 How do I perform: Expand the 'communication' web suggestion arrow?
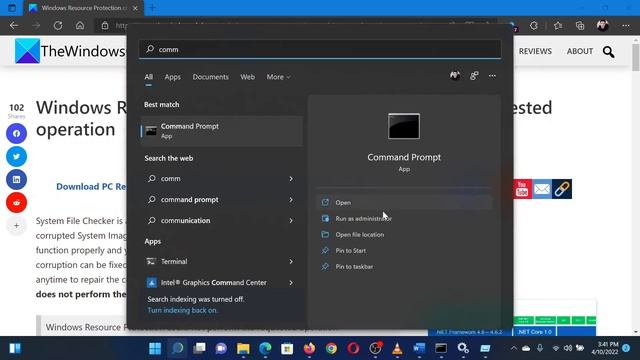coord(291,220)
